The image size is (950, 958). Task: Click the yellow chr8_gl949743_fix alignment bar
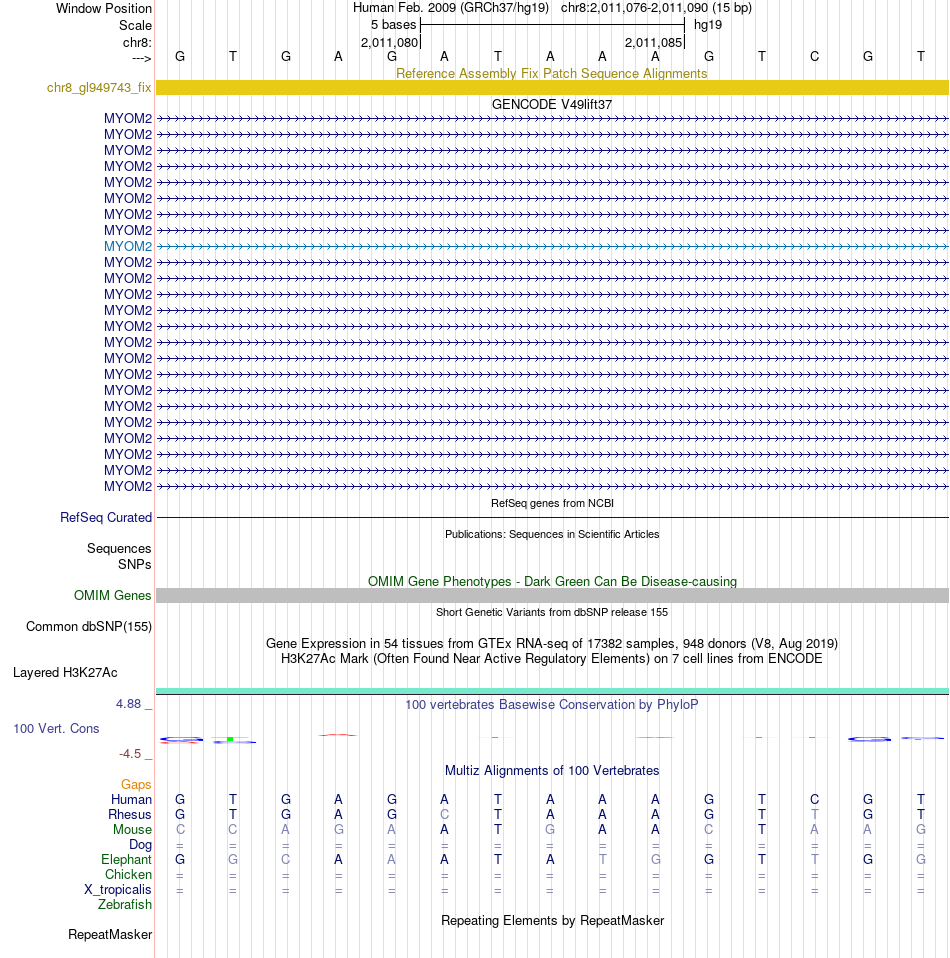552,87
